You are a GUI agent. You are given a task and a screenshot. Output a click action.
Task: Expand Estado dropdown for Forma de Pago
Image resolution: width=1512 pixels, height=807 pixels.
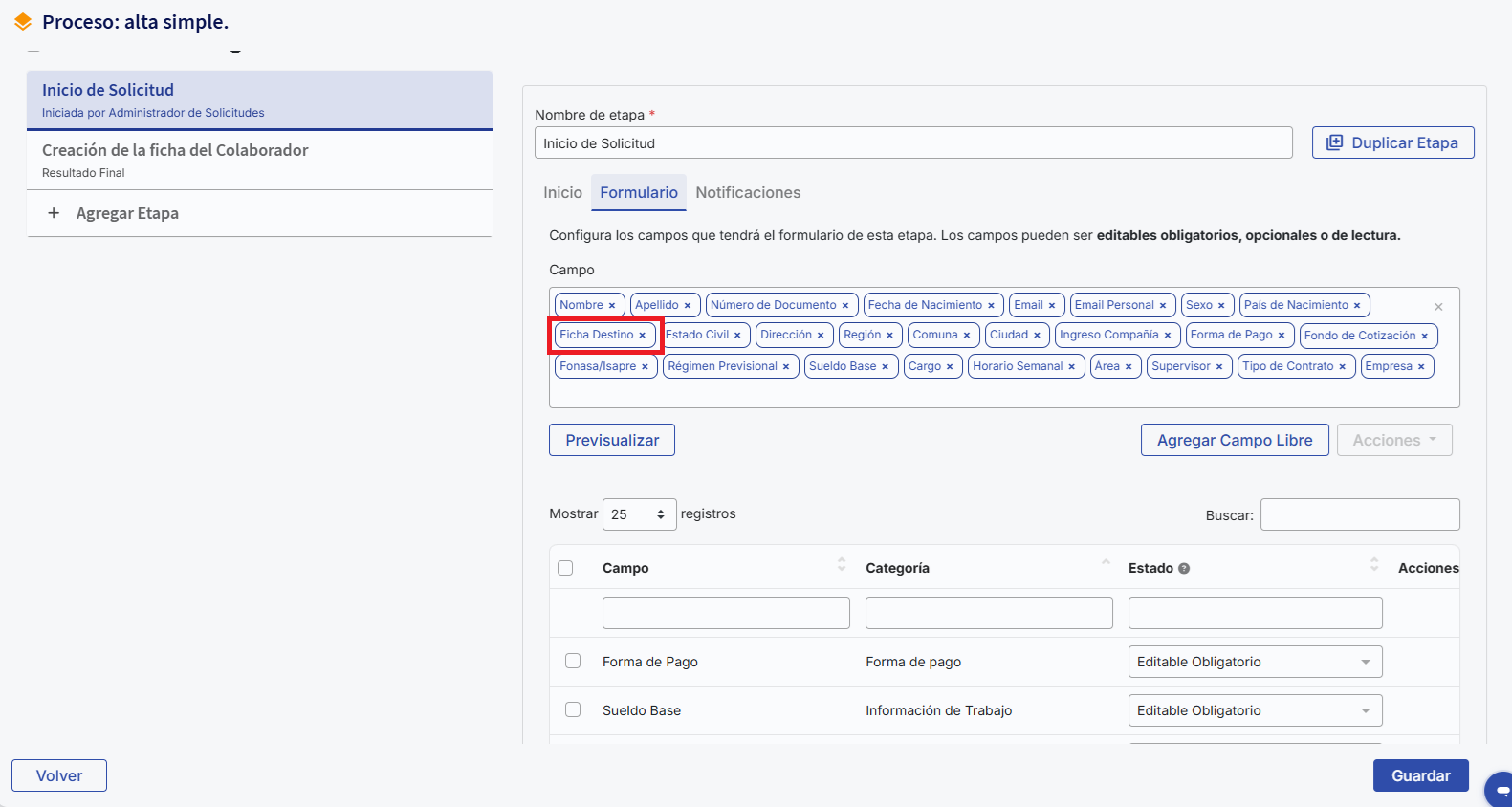click(1255, 662)
